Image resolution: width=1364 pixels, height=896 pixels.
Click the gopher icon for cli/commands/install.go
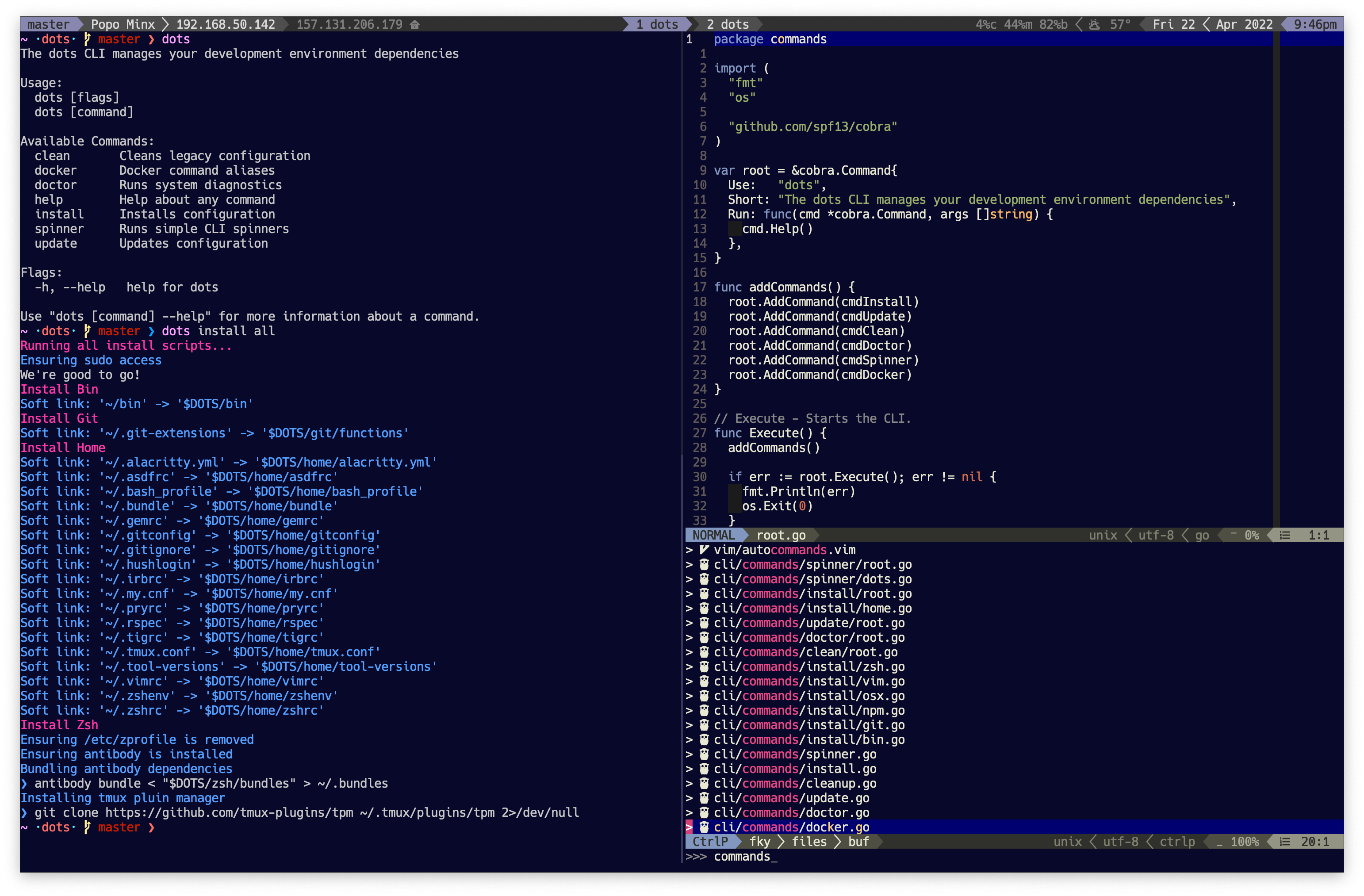click(x=704, y=769)
